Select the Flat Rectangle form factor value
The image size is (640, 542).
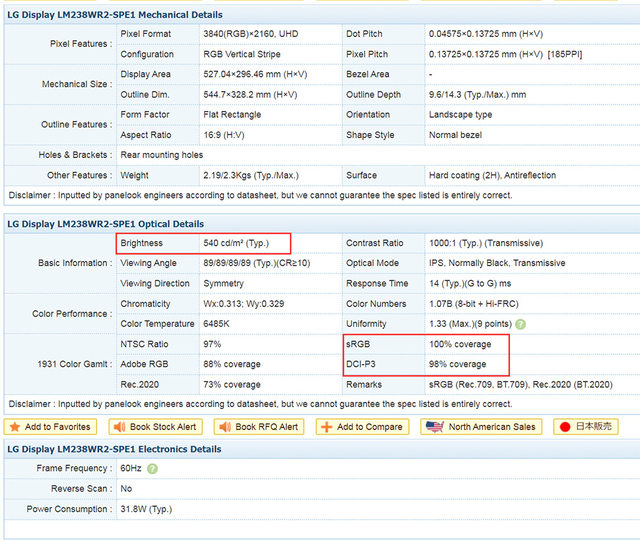click(232, 115)
